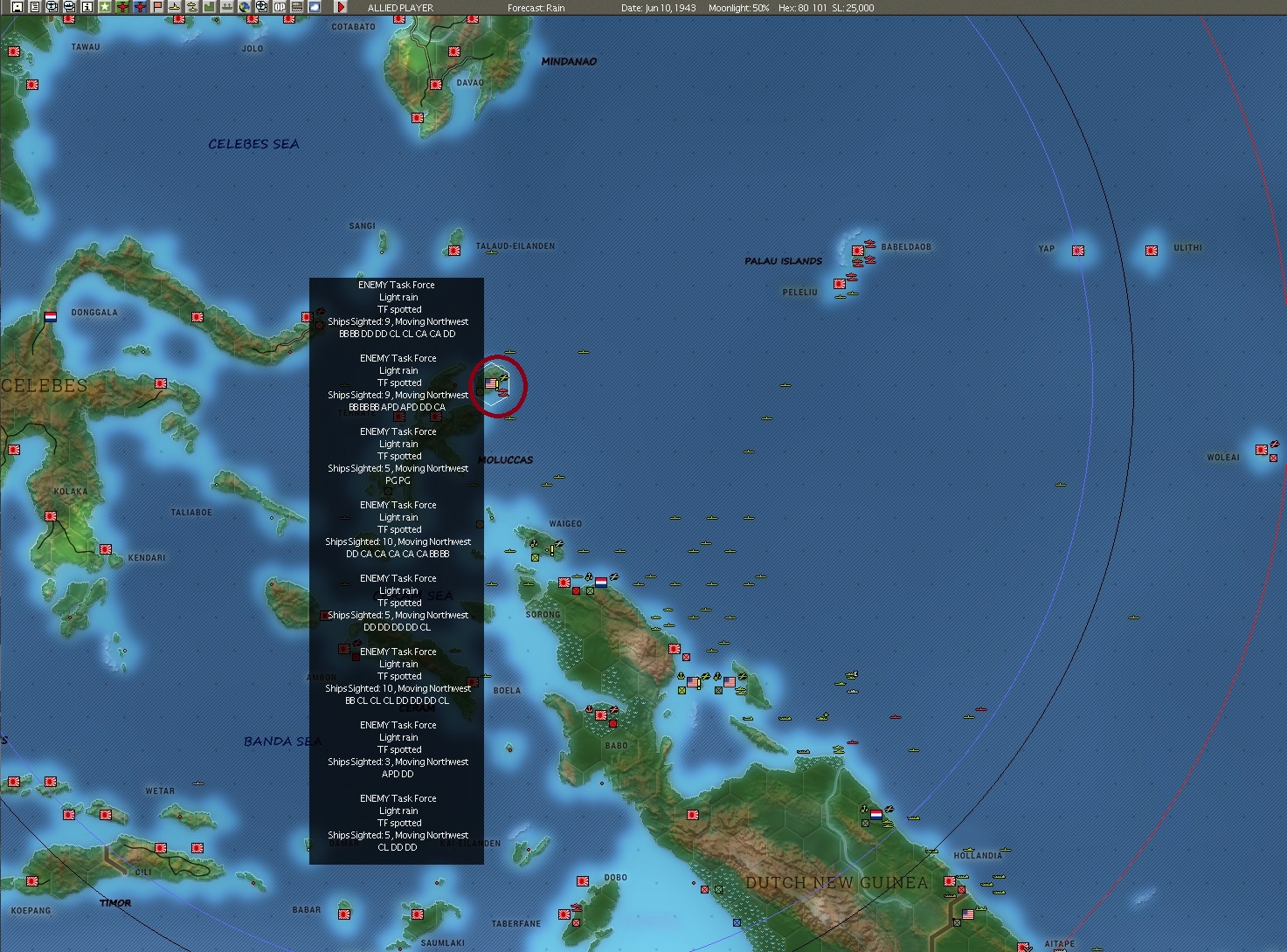Open the text list document icon
This screenshot has height=952, width=1287.
coord(35,7)
